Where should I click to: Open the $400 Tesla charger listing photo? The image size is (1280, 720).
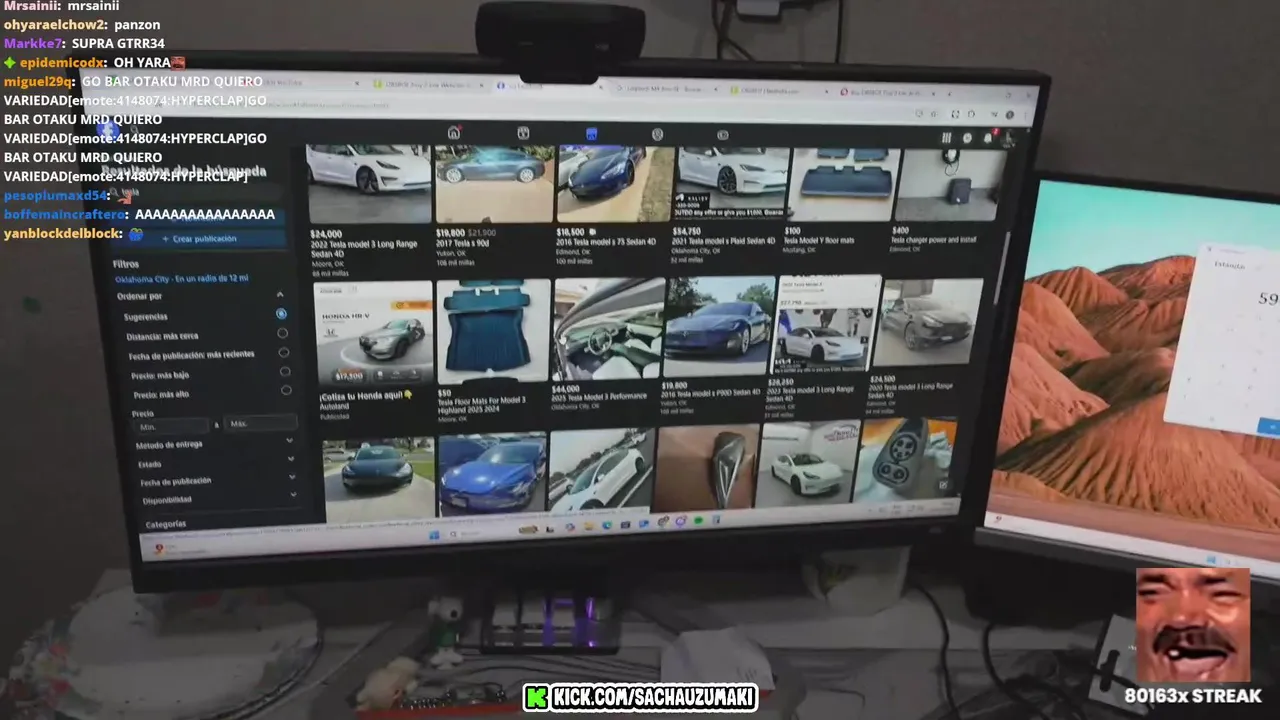(948, 185)
